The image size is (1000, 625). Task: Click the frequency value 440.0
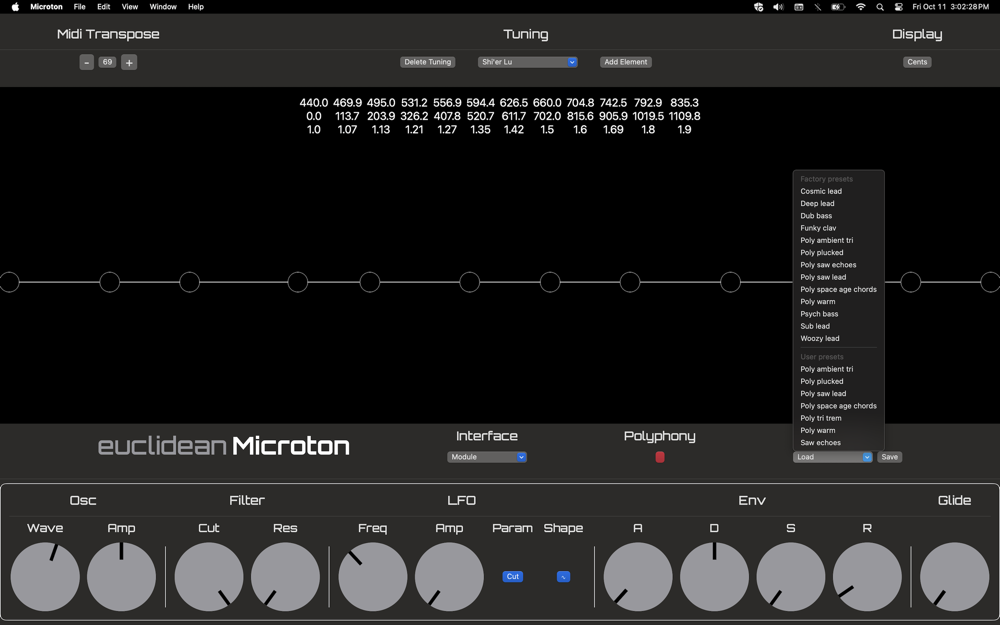[x=314, y=103]
